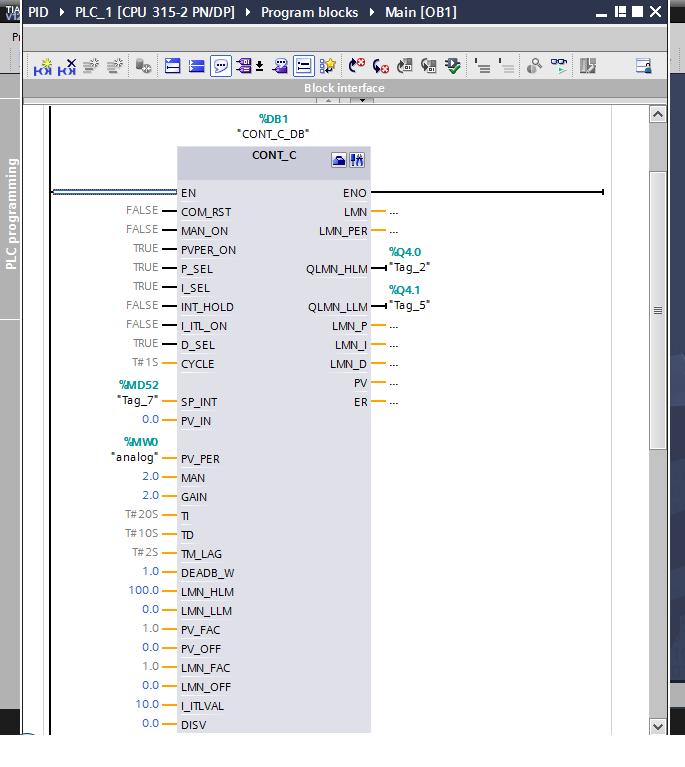Toggle absolute/symbolic operands display
The image size is (685, 767).
point(244,66)
